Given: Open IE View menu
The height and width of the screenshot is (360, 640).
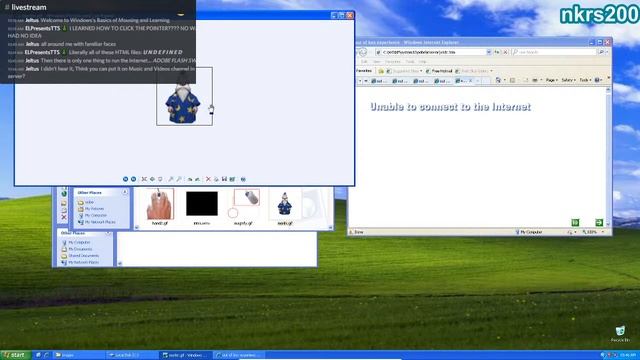Looking at the screenshot, I should 377,62.
